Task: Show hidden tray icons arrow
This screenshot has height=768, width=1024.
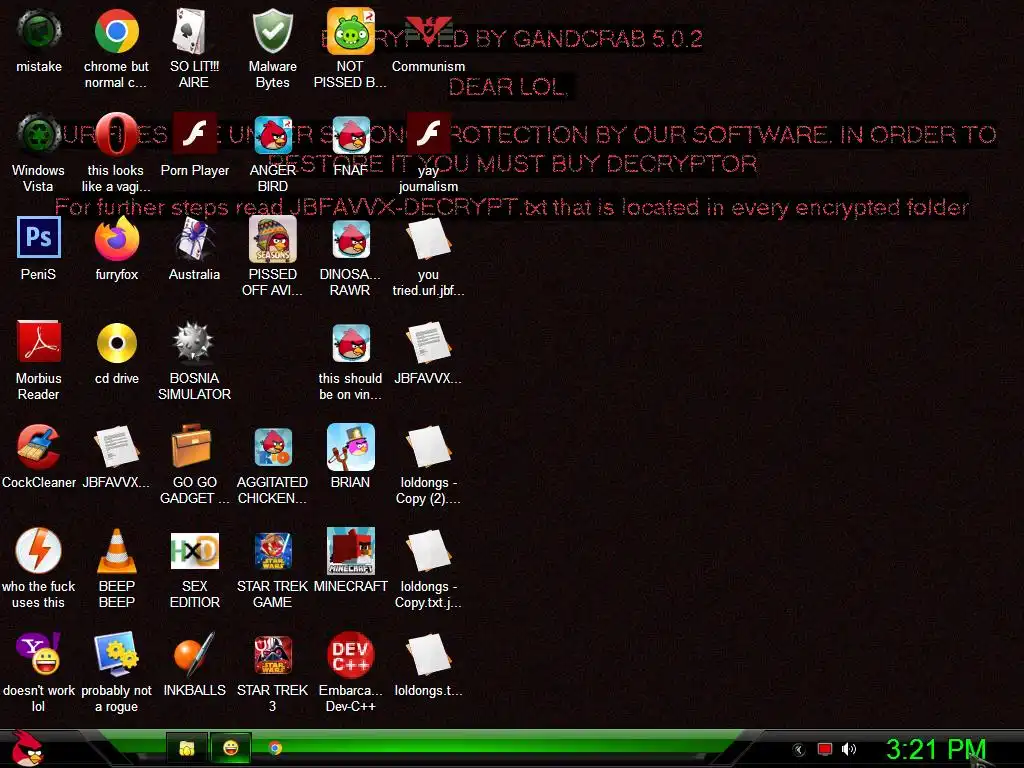Action: pyautogui.click(x=799, y=749)
